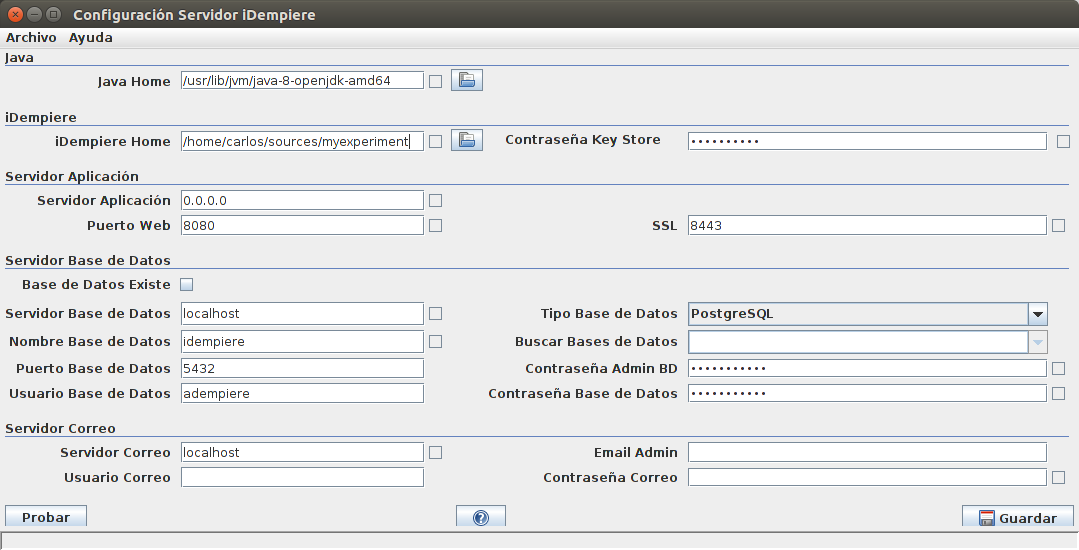Click the Puerto Base de Datos field
The width and height of the screenshot is (1079, 550).
click(x=302, y=369)
